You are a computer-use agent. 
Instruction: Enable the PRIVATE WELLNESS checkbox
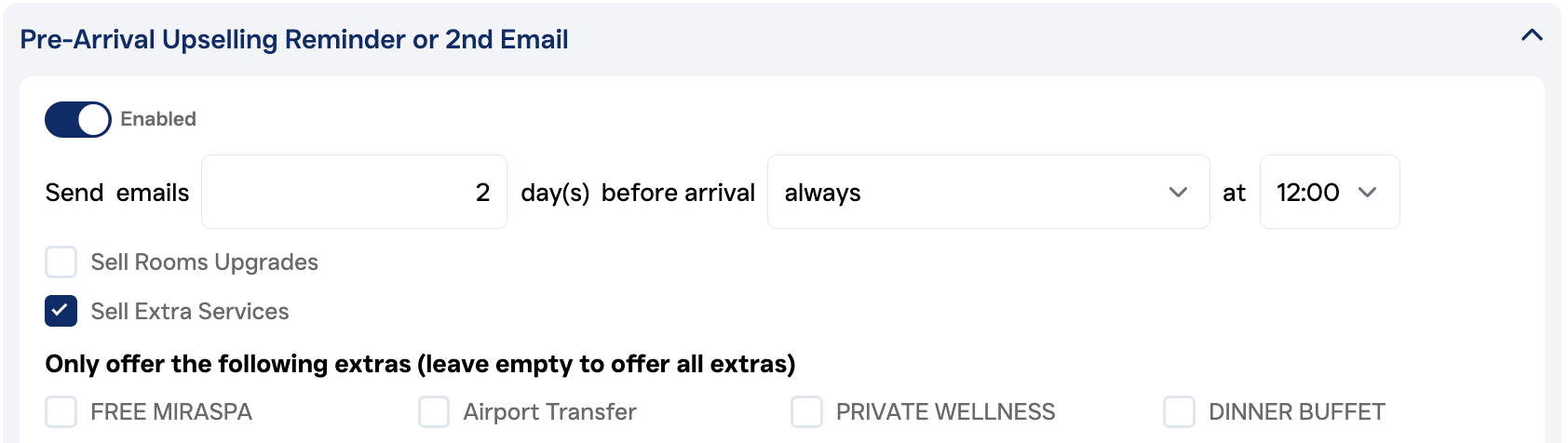click(806, 411)
